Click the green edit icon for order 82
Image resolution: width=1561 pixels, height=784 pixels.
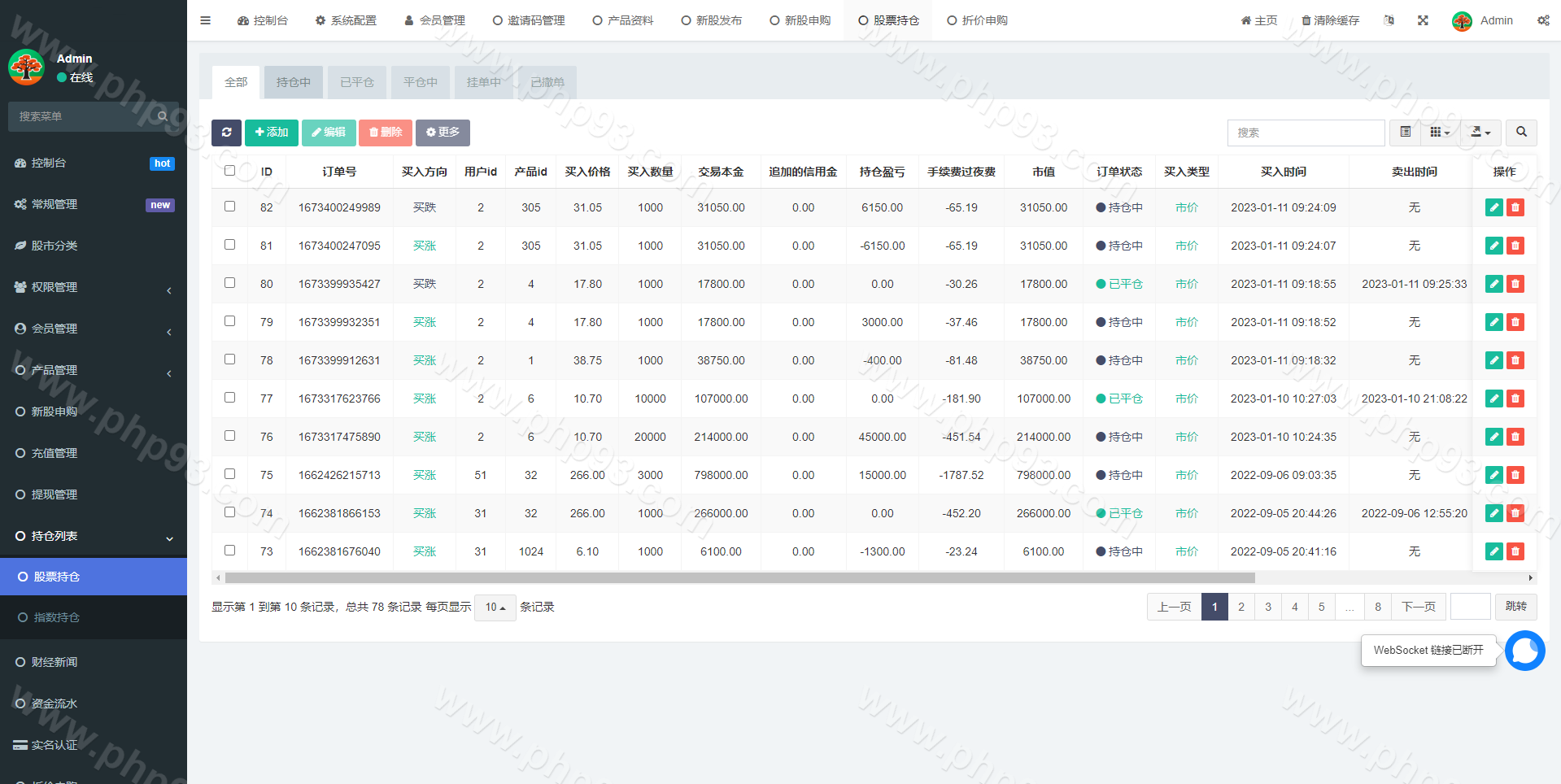[x=1493, y=207]
